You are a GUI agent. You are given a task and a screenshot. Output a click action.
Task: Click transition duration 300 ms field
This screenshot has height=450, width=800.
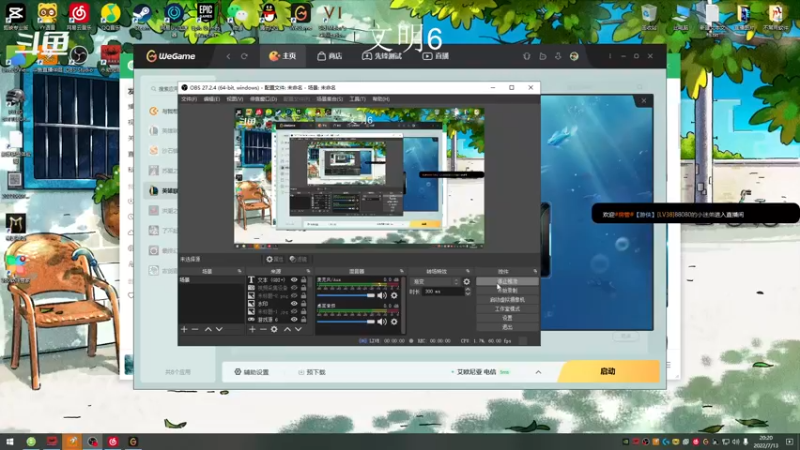tap(443, 292)
